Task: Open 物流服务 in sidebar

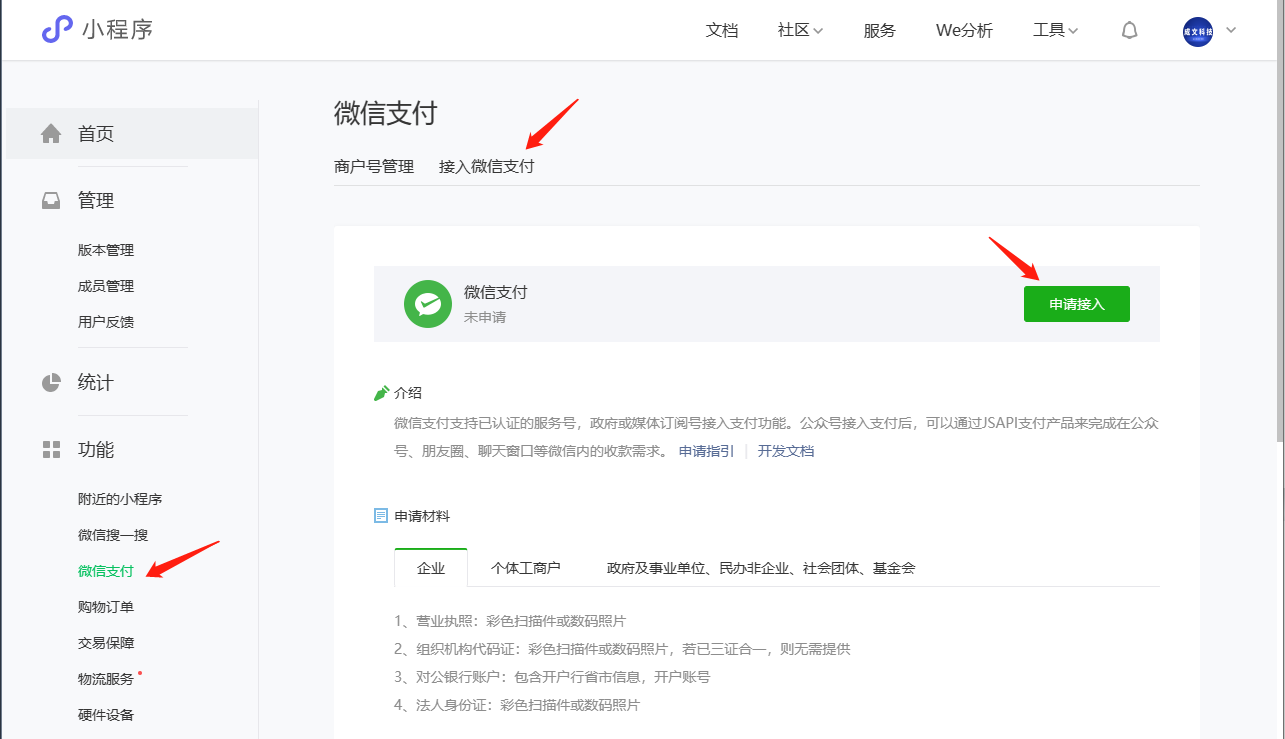Action: [106, 679]
